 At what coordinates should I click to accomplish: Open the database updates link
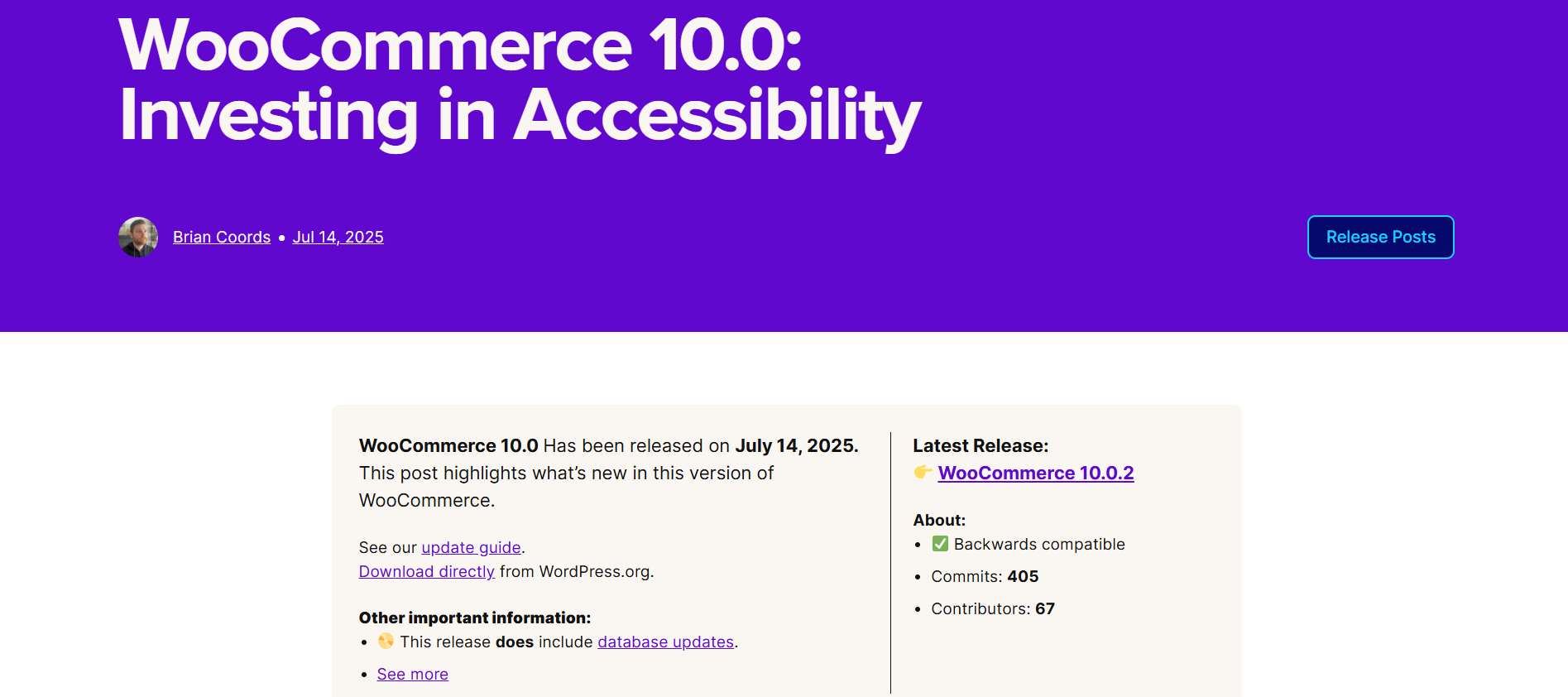[x=665, y=642]
